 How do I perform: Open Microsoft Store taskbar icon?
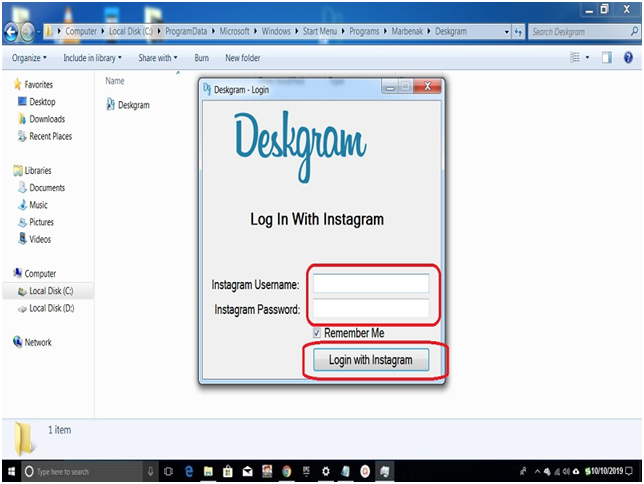coord(228,471)
